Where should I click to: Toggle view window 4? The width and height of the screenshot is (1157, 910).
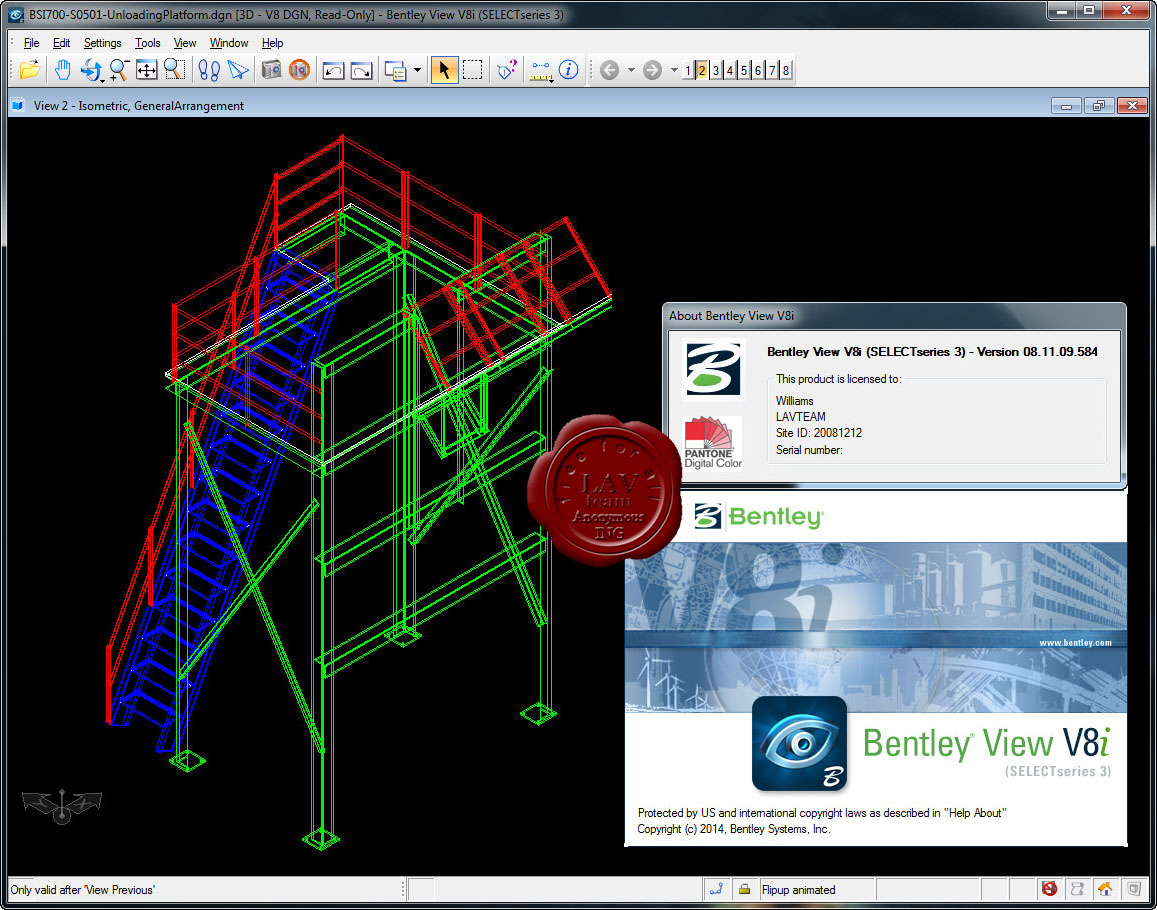pos(730,70)
